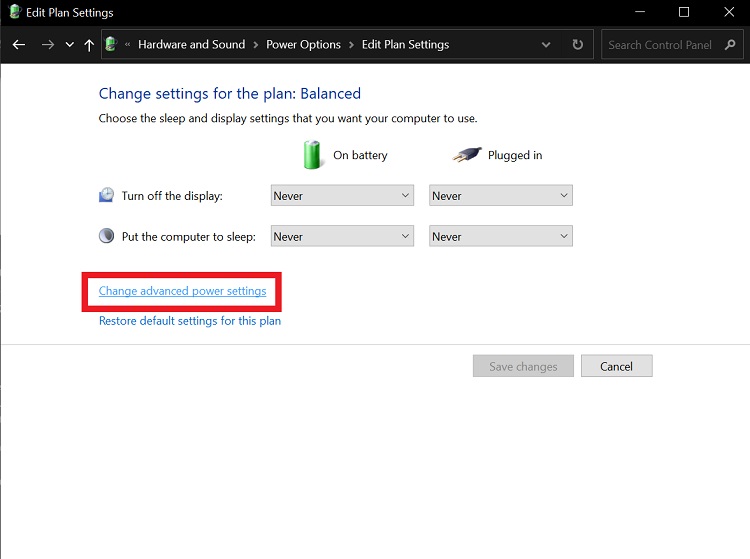Click the address bar battery icon
The height and width of the screenshot is (559, 750).
click(111, 44)
